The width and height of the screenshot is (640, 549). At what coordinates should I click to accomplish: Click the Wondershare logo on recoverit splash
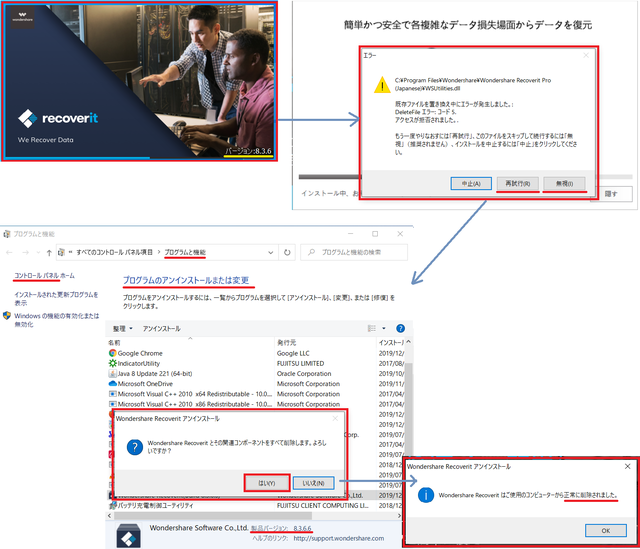point(22,17)
